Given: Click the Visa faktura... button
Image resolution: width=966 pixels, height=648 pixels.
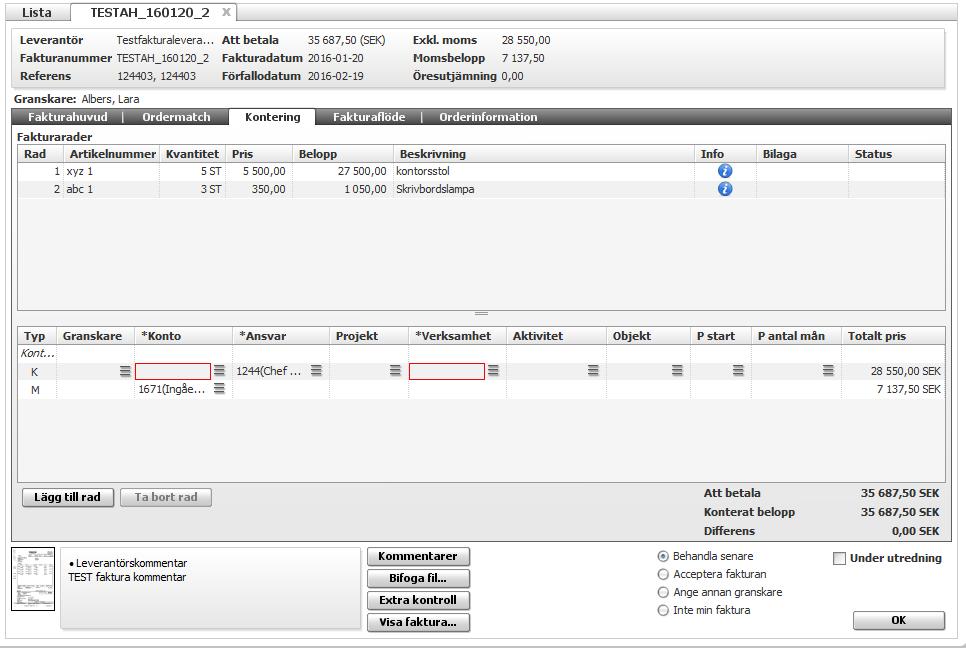Looking at the screenshot, I should coord(418,622).
